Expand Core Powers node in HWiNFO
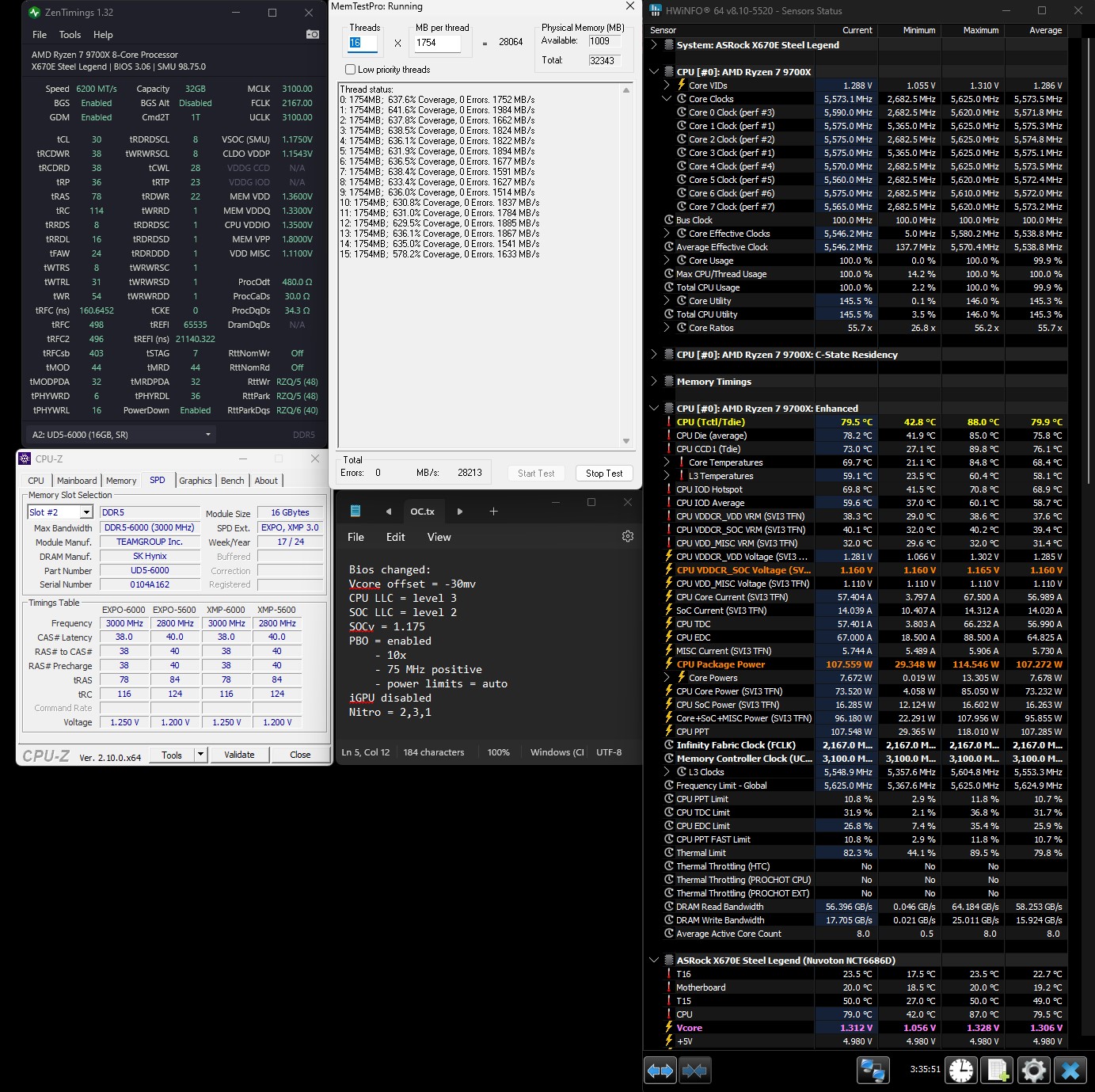Image resolution: width=1095 pixels, height=1092 pixels. pyautogui.click(x=667, y=678)
